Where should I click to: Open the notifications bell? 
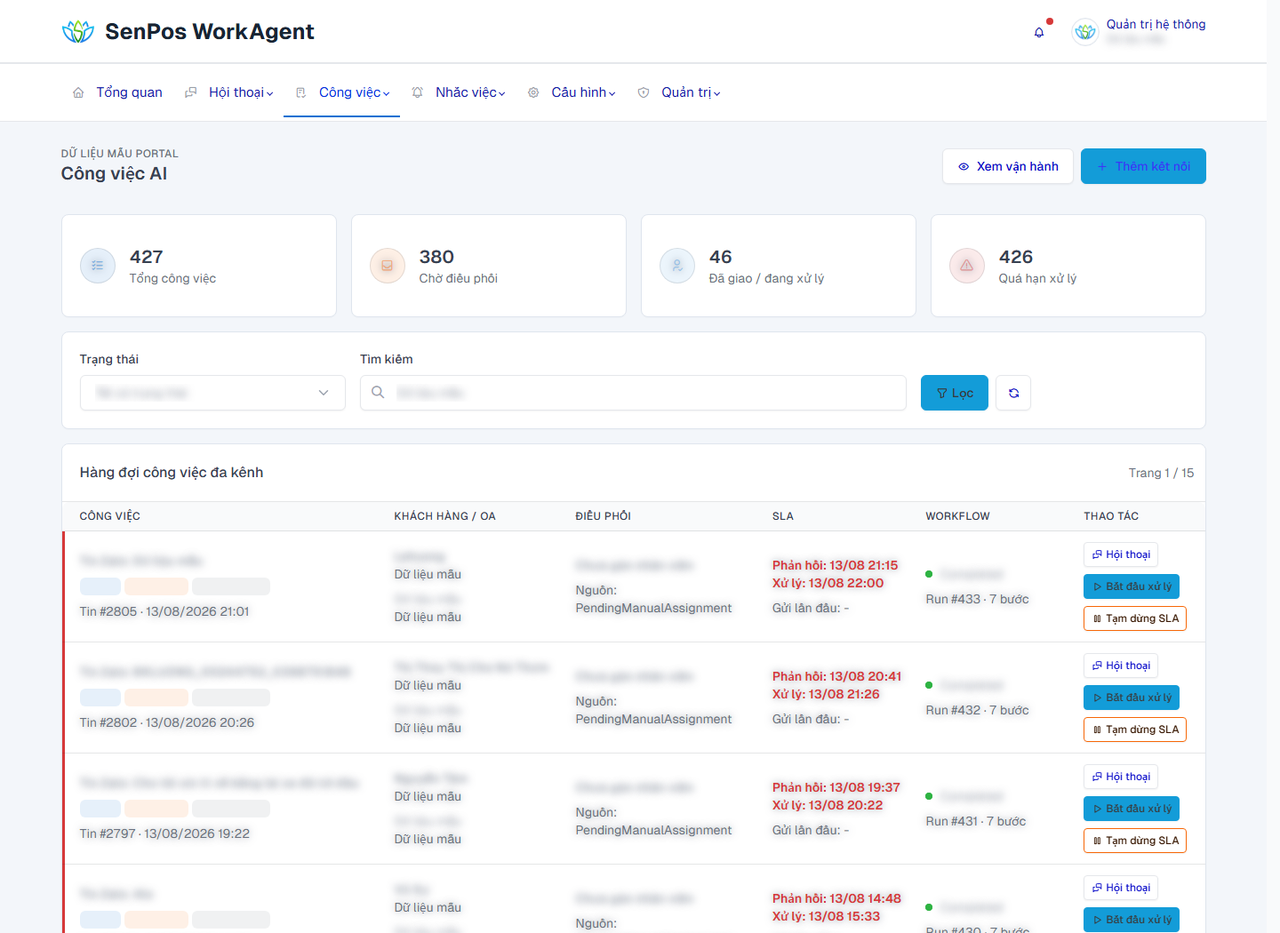(1039, 32)
